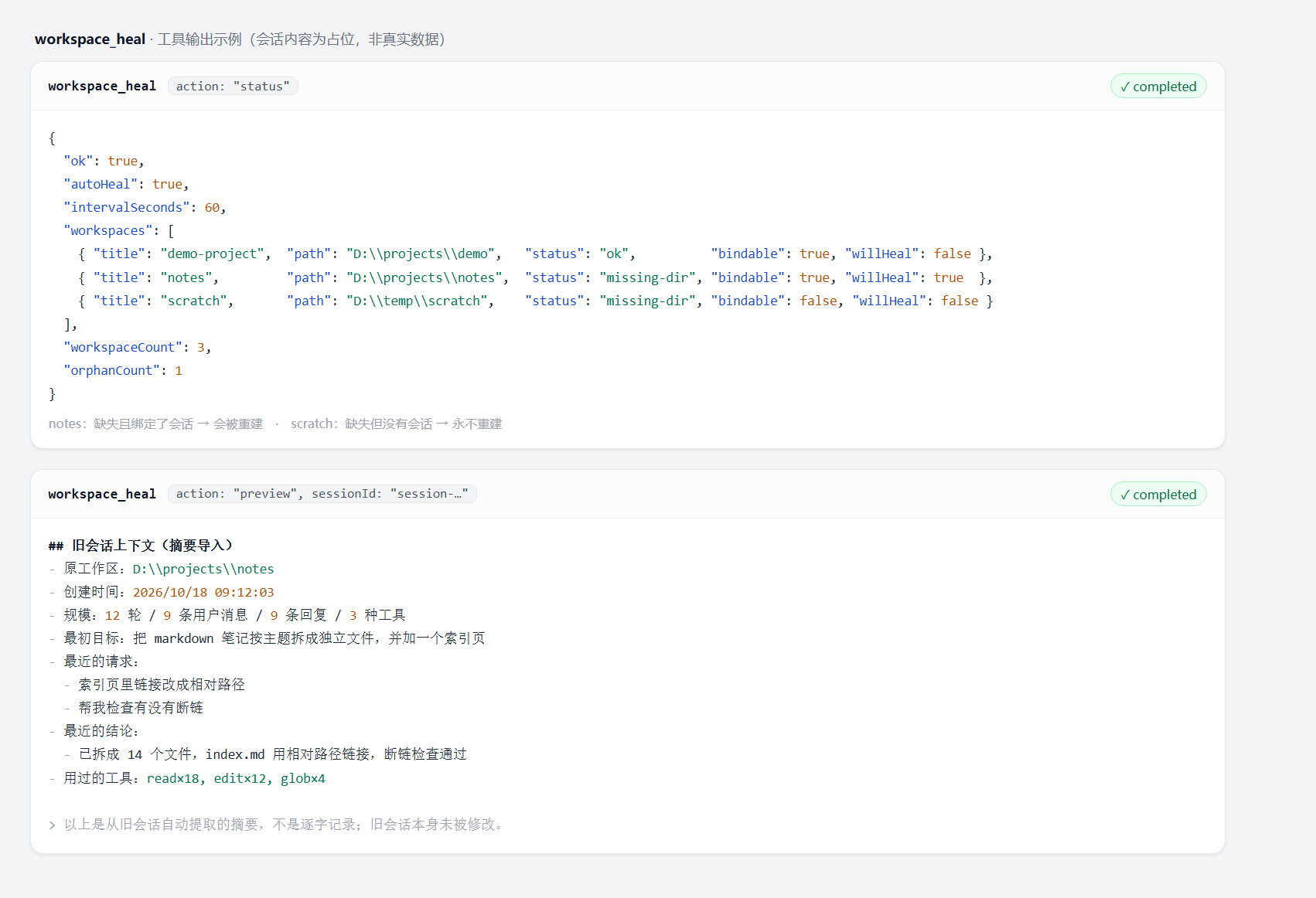Click the "orphanCount": 1 line
Viewport: 1316px width, 898px height.
click(123, 371)
